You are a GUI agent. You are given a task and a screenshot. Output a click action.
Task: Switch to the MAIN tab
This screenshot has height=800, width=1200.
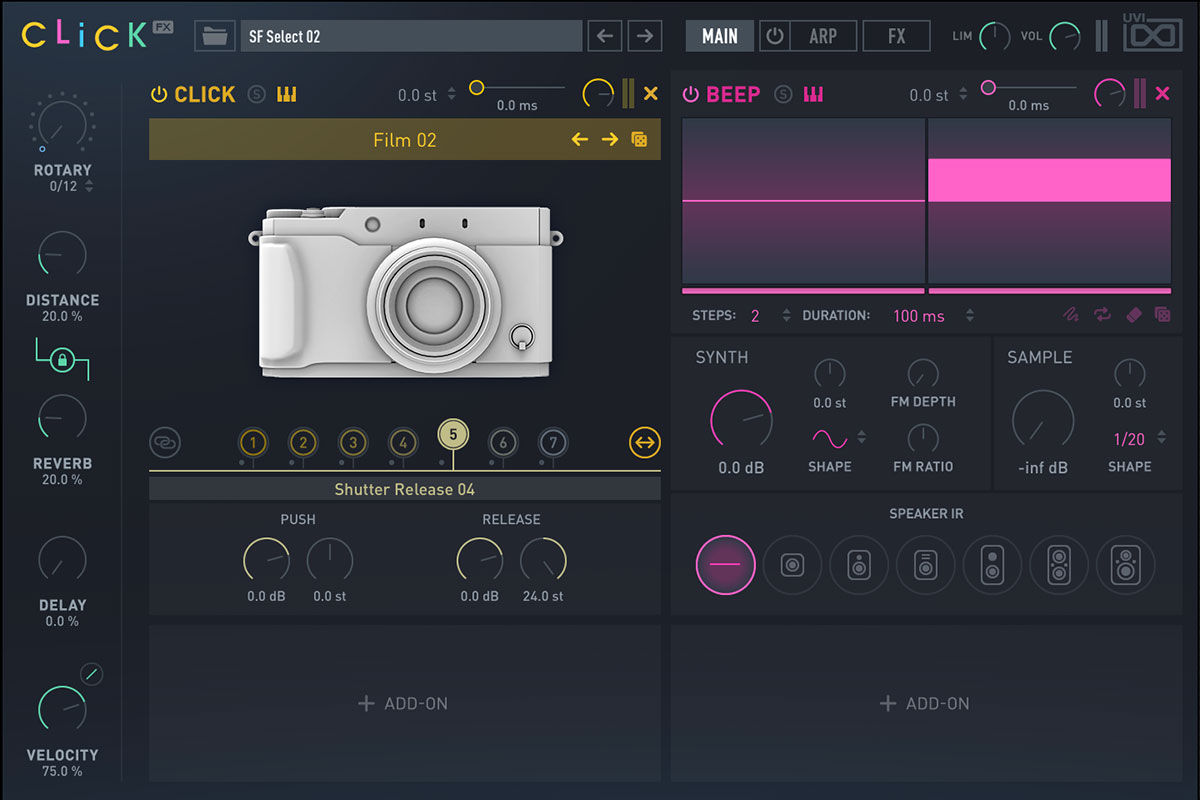[720, 36]
